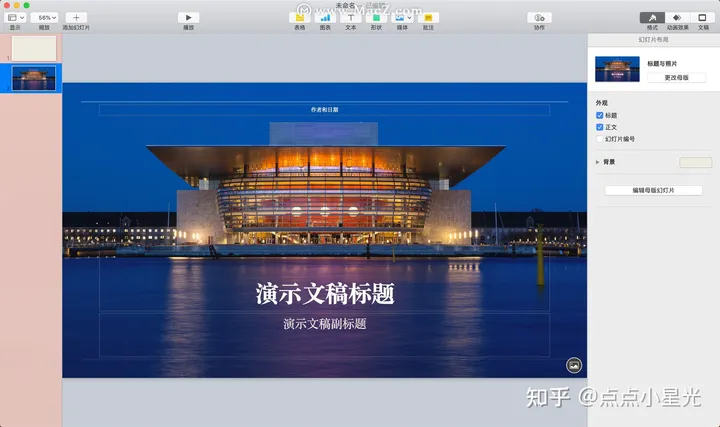Click the 幻灯片布局 inspector header
The height and width of the screenshot is (427, 720).
653,40
